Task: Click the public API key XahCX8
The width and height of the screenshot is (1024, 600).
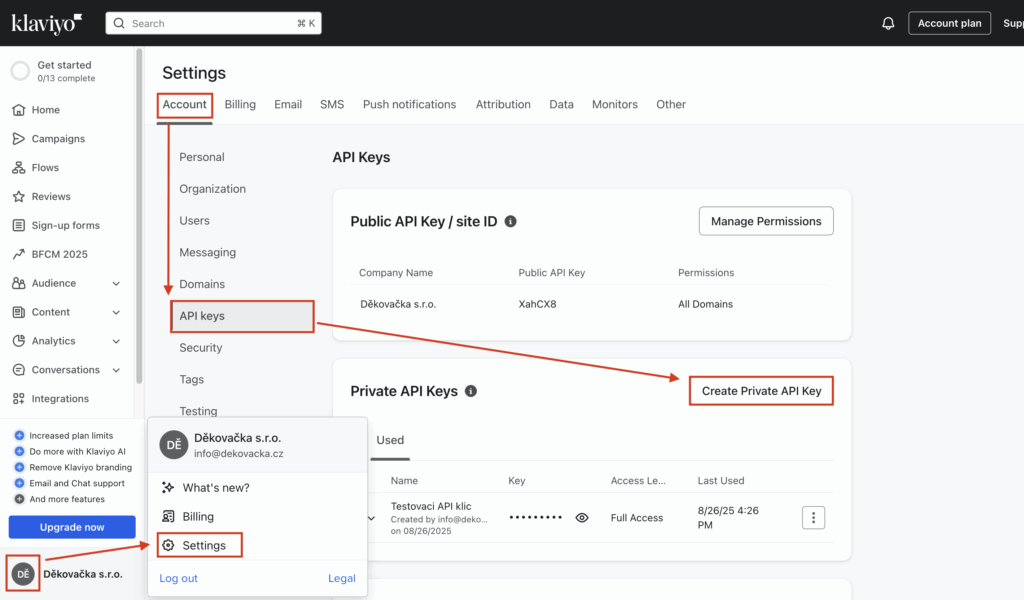Action: [x=537, y=304]
